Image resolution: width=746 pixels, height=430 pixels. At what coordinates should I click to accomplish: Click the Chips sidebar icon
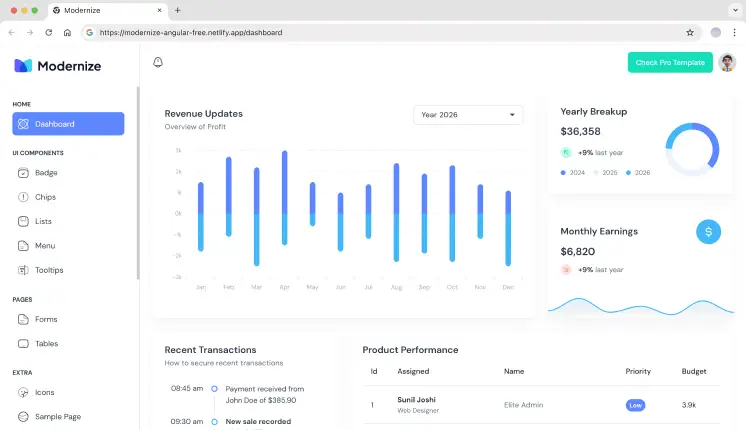[x=23, y=197]
